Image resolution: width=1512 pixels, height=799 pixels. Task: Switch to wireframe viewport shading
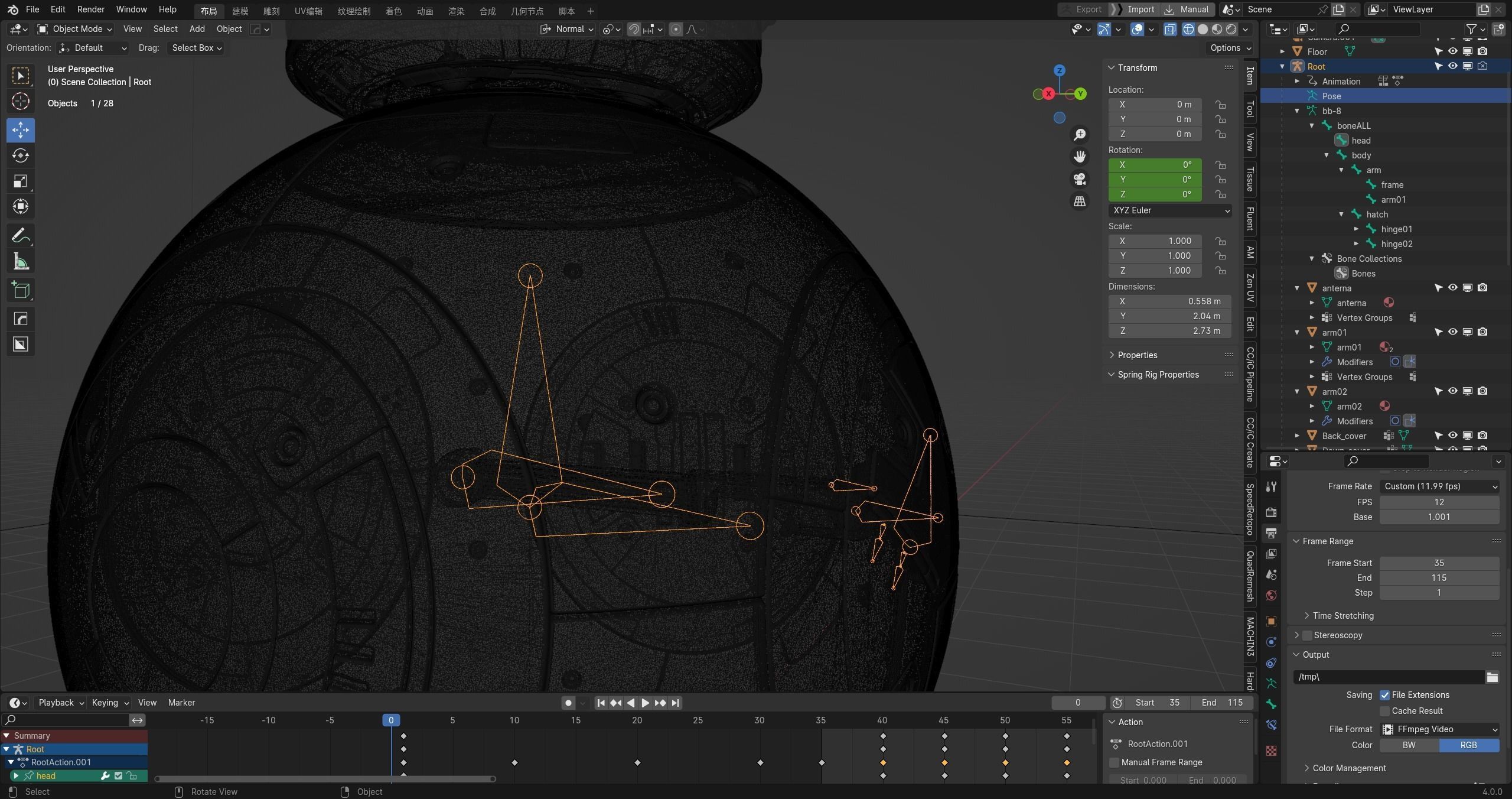point(1188,29)
